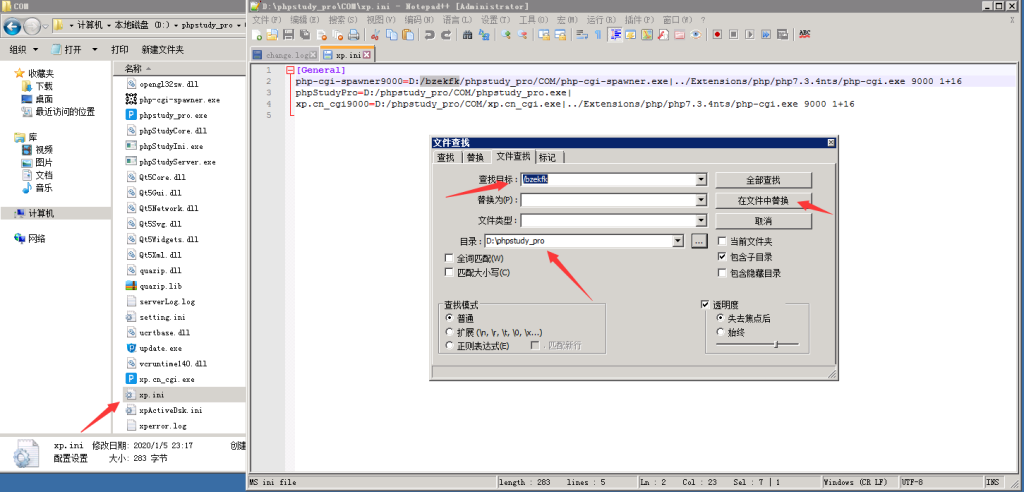This screenshot has height=492, width=1024.
Task: Toggle the show all characters pilcrow icon
Action: [x=598, y=35]
